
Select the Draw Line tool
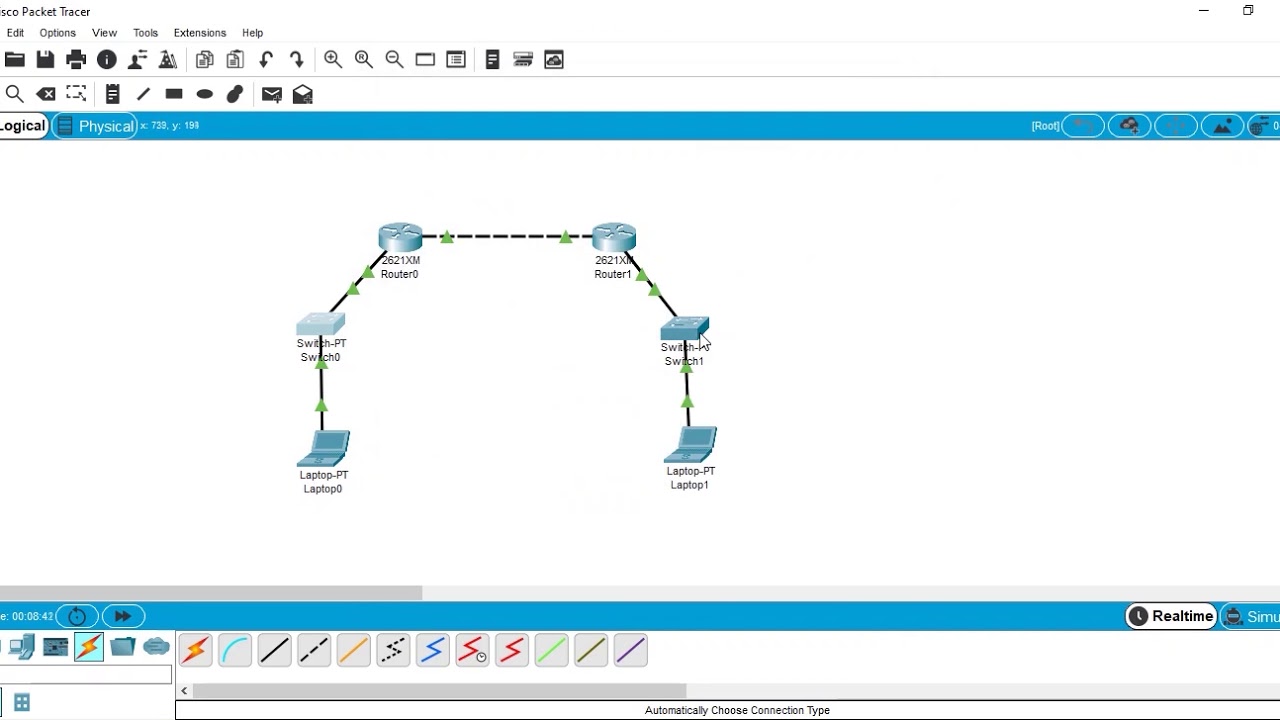pos(143,94)
